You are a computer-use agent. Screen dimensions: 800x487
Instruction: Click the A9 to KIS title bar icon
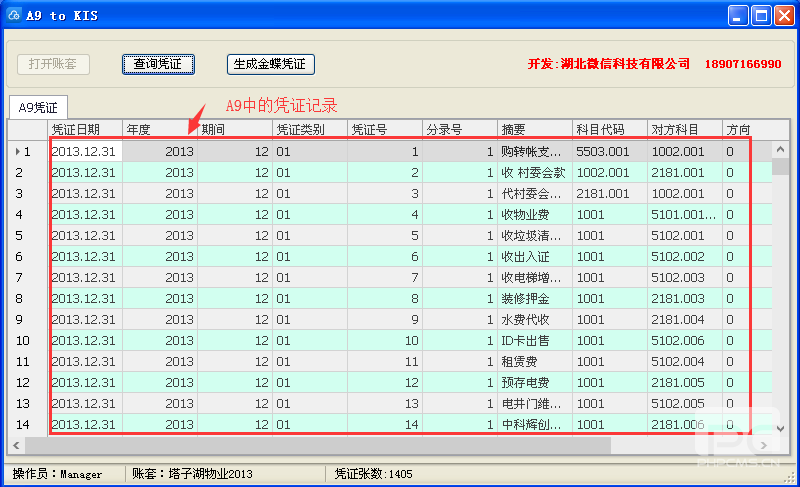14,15
